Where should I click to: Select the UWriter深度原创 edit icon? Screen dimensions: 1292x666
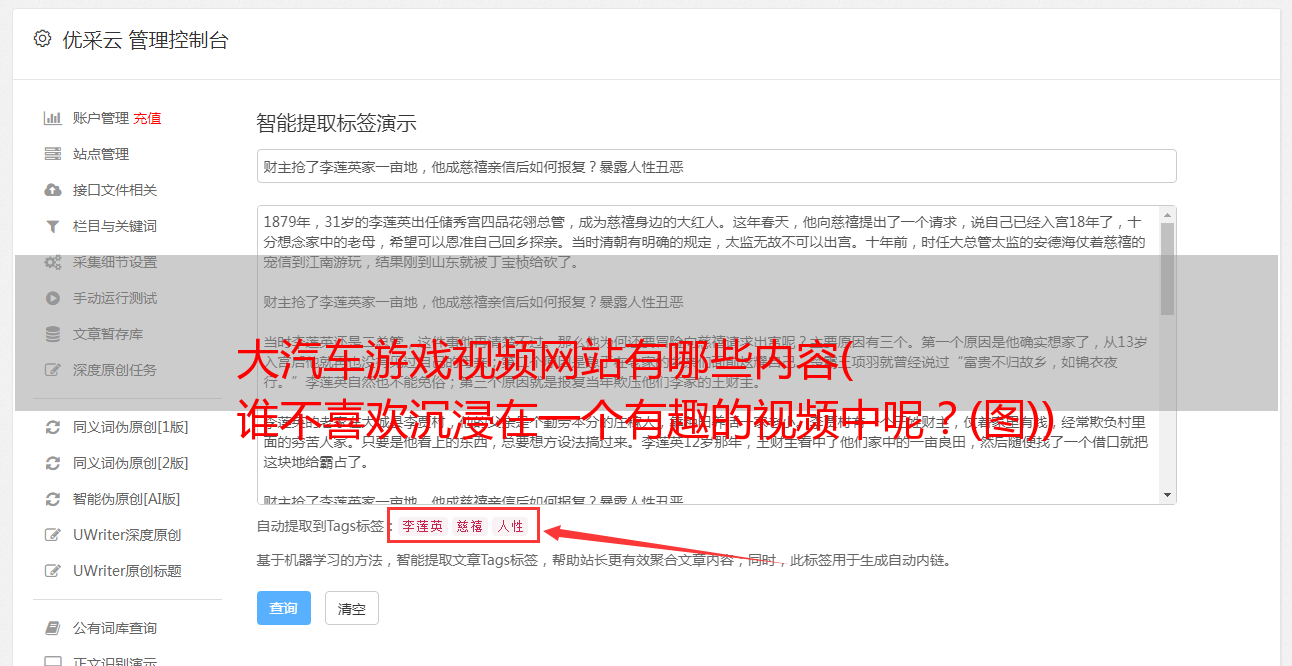click(x=53, y=535)
